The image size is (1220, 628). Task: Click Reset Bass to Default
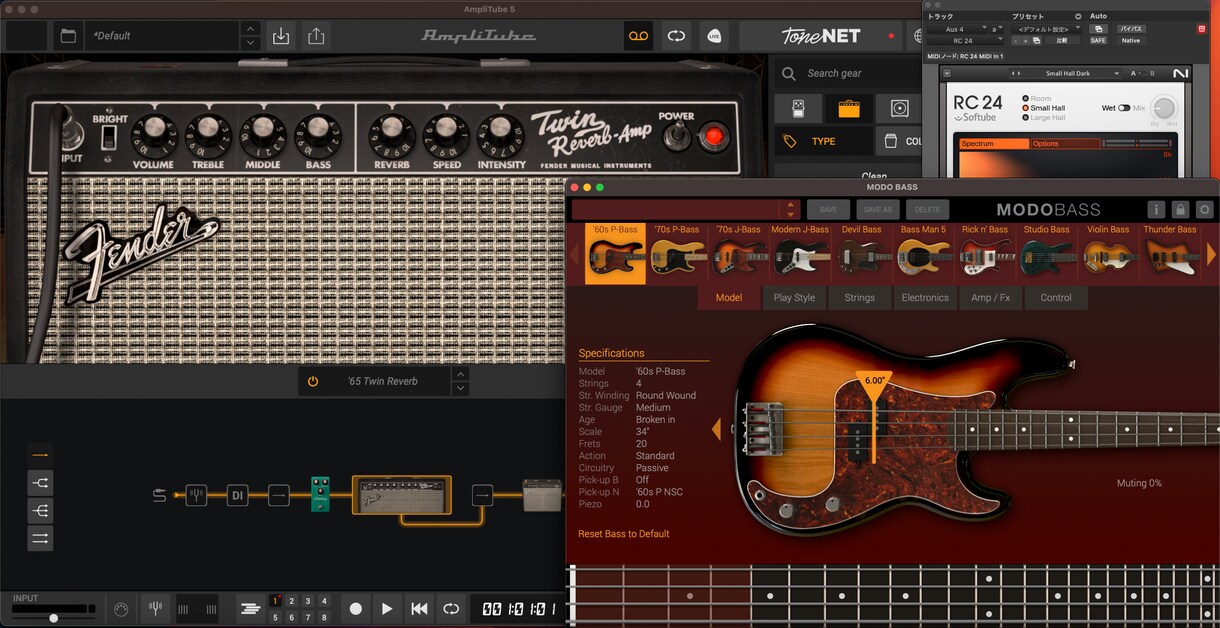pos(624,534)
